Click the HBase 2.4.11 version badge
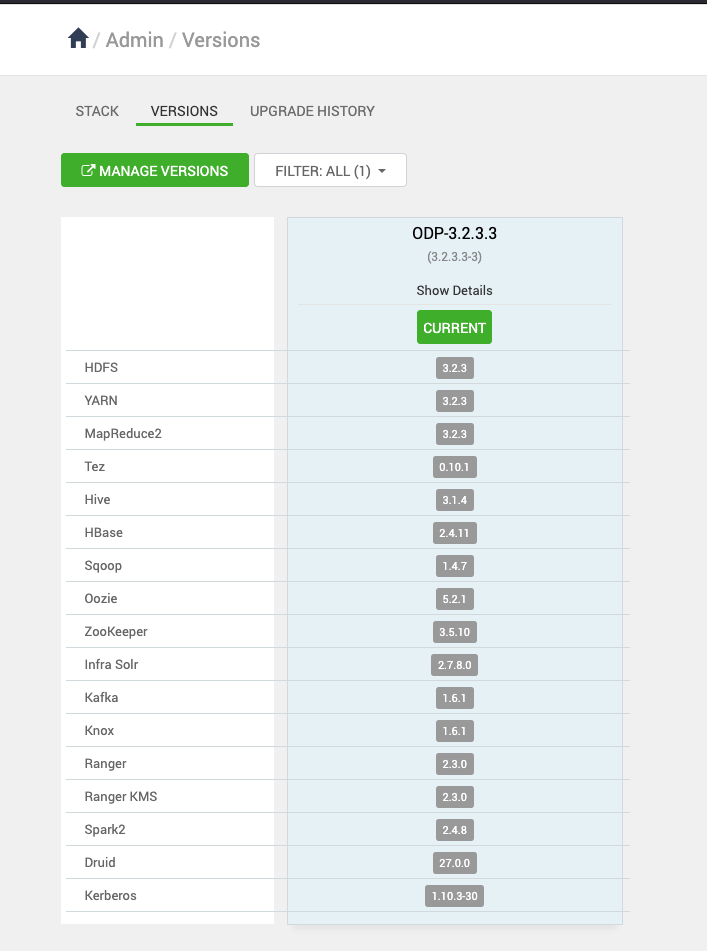Viewport: 707px width, 951px height. 454,533
